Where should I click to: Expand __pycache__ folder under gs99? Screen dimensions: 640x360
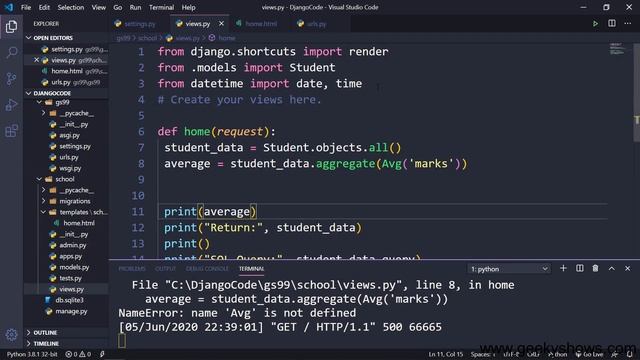coord(43,113)
